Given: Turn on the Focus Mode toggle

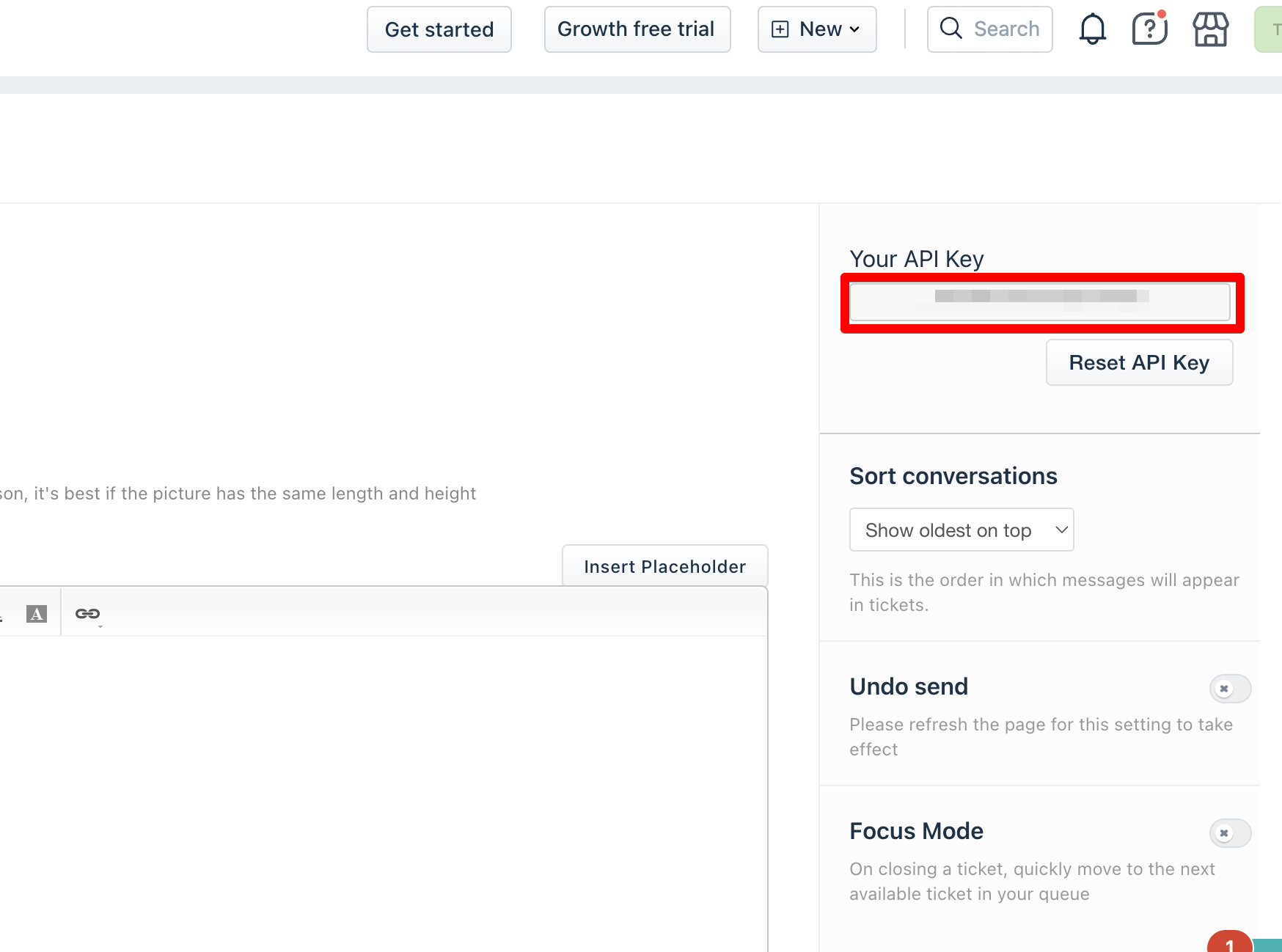Looking at the screenshot, I should coord(1229,833).
